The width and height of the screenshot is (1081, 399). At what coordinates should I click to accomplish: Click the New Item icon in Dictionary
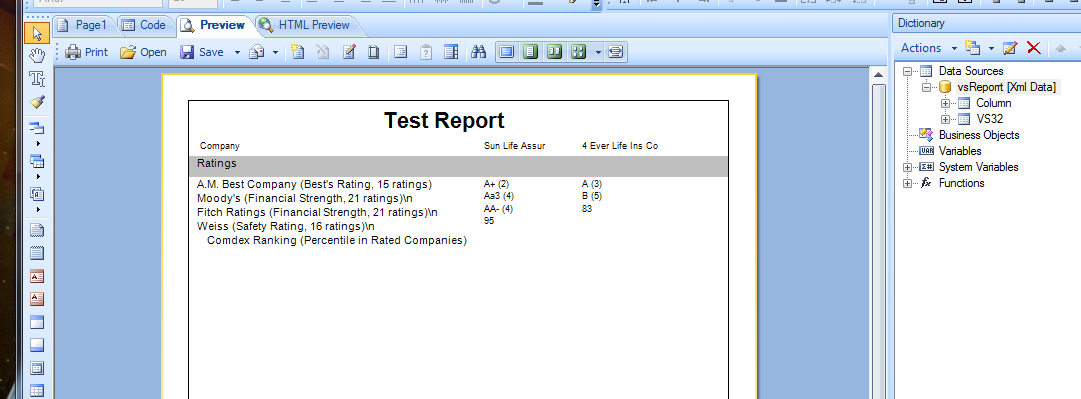click(973, 48)
